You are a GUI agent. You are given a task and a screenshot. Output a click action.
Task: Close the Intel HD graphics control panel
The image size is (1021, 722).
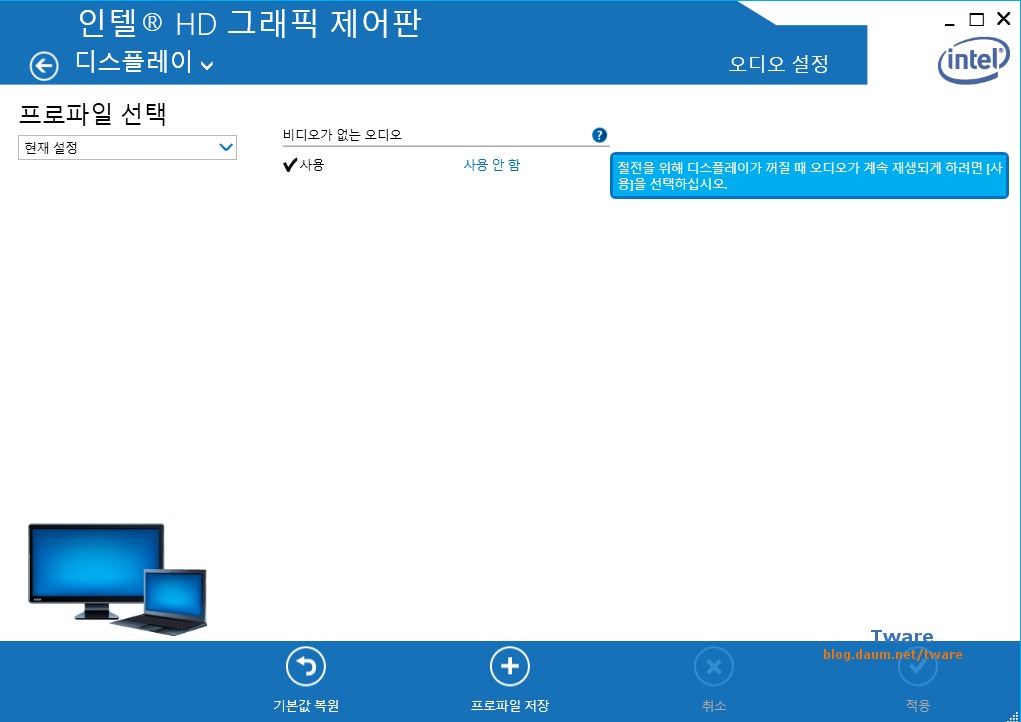coord(1003,19)
